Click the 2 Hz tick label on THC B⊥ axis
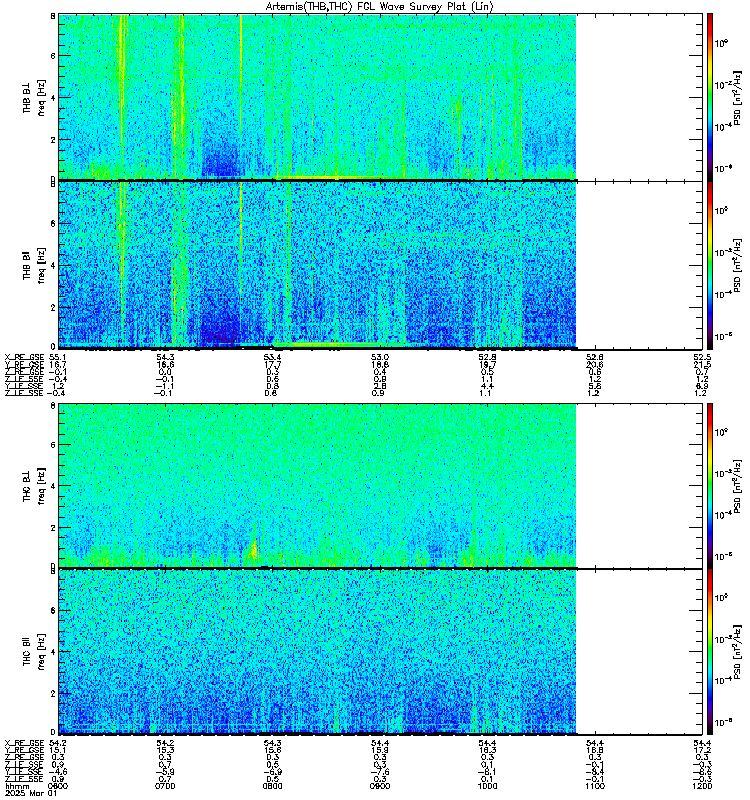This screenshot has height=800, width=750. pyautogui.click(x=53, y=528)
